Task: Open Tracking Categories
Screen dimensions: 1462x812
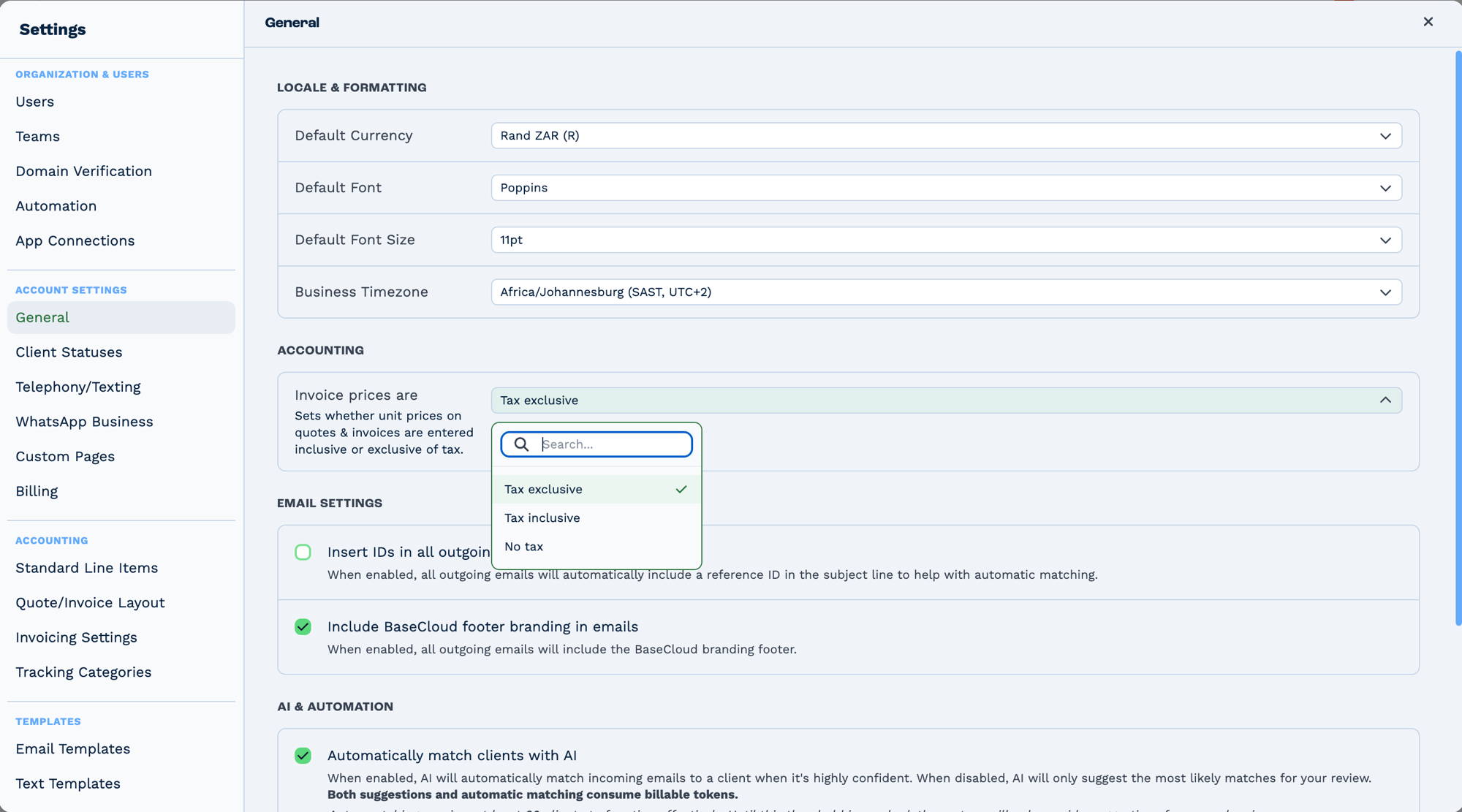Action: 121,672
